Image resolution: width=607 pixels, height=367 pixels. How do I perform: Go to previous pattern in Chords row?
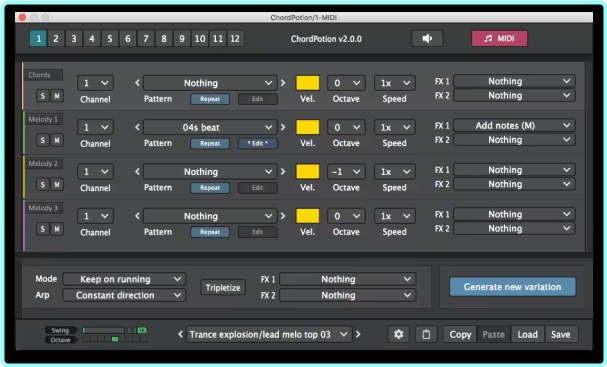[137, 82]
